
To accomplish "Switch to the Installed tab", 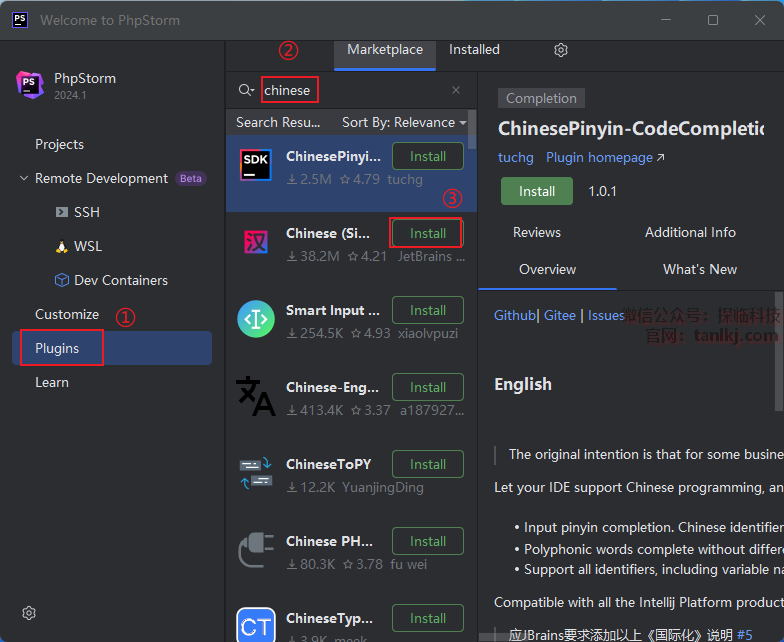I will click(474, 50).
